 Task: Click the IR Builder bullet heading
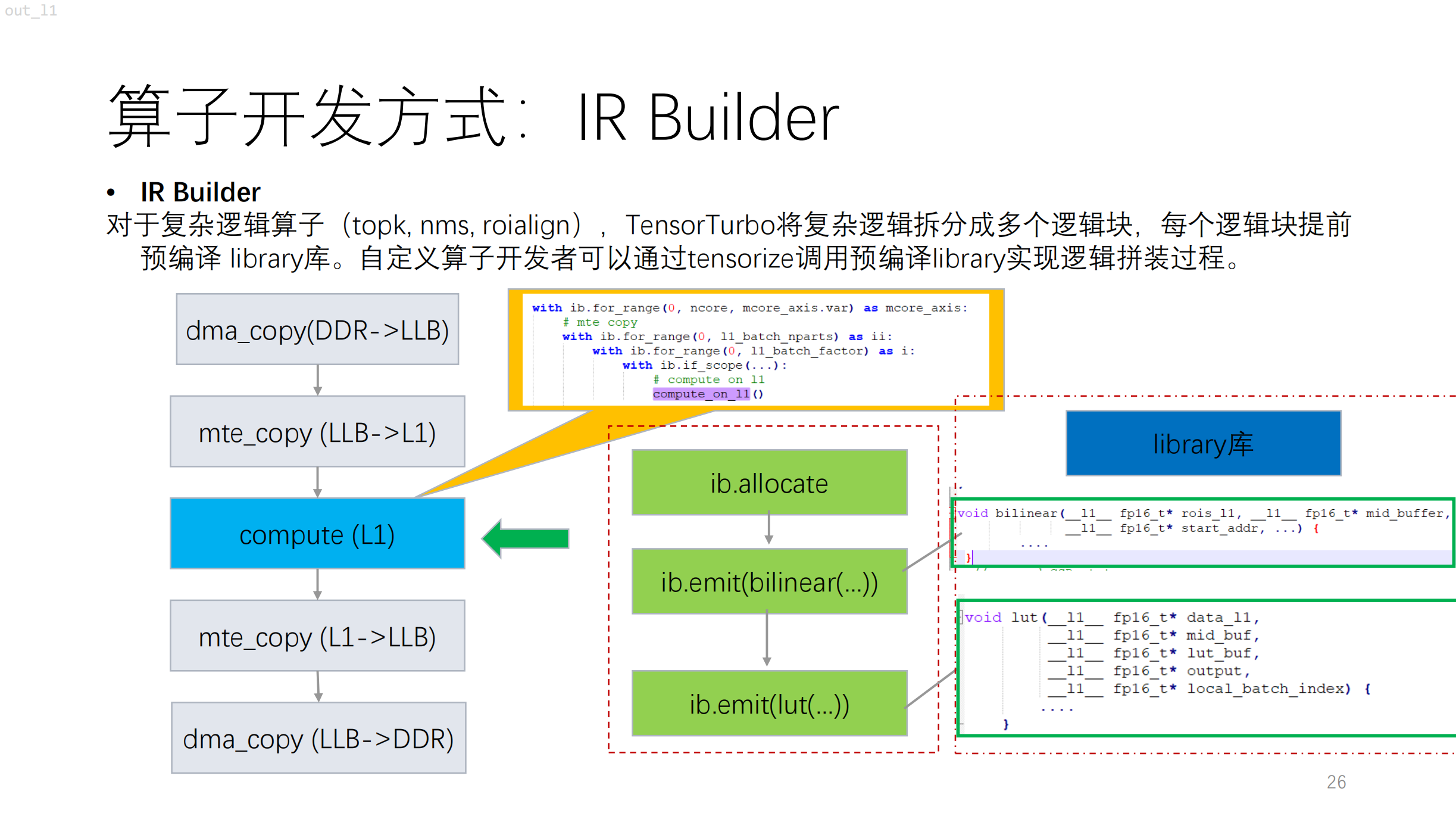[x=198, y=191]
